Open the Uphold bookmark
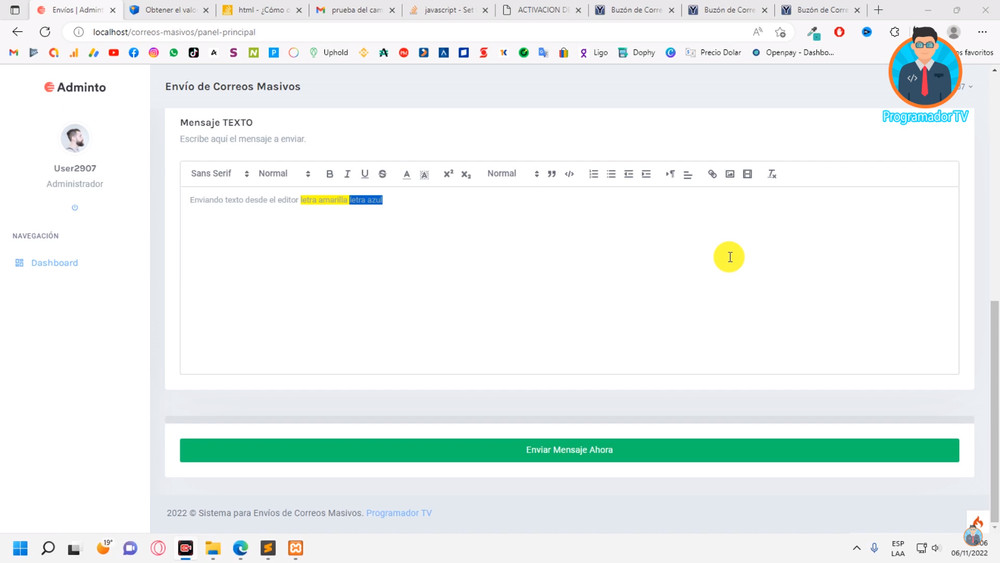 click(328, 53)
